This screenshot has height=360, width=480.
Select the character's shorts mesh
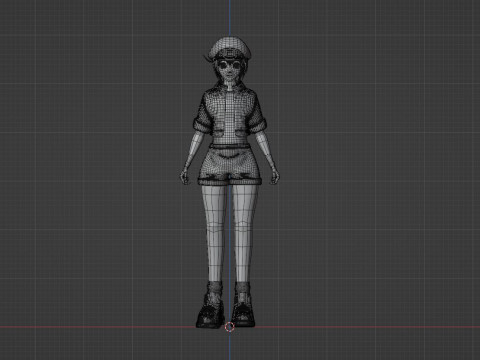click(230, 166)
